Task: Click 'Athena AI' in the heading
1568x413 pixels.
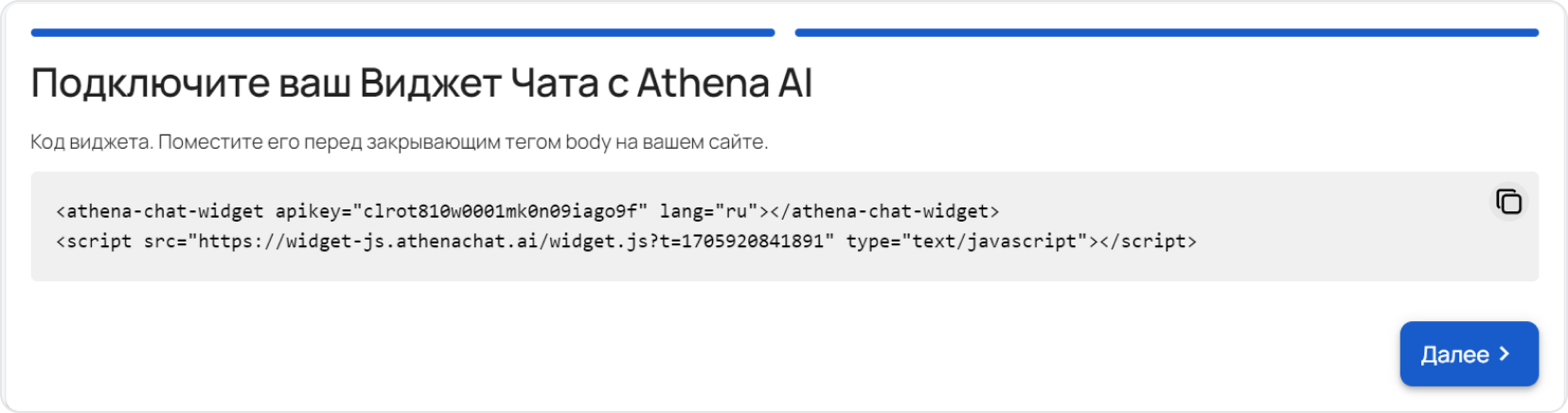Action: (x=724, y=83)
